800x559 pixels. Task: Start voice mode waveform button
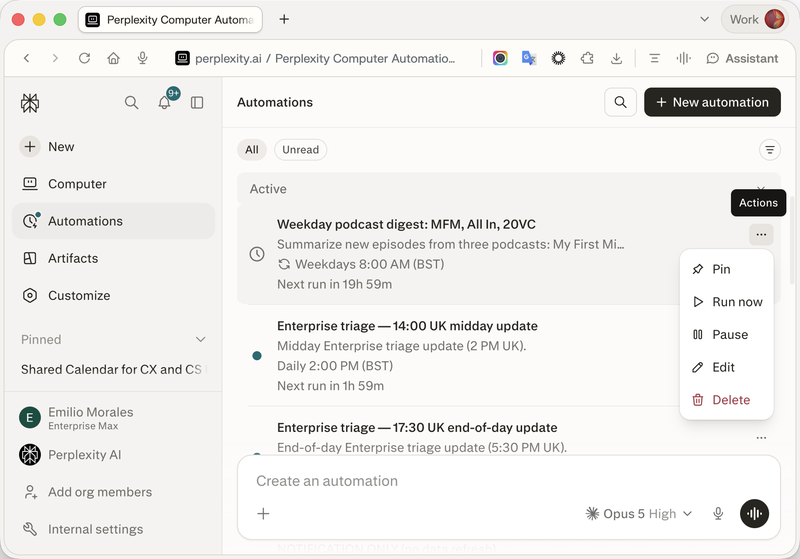(754, 514)
